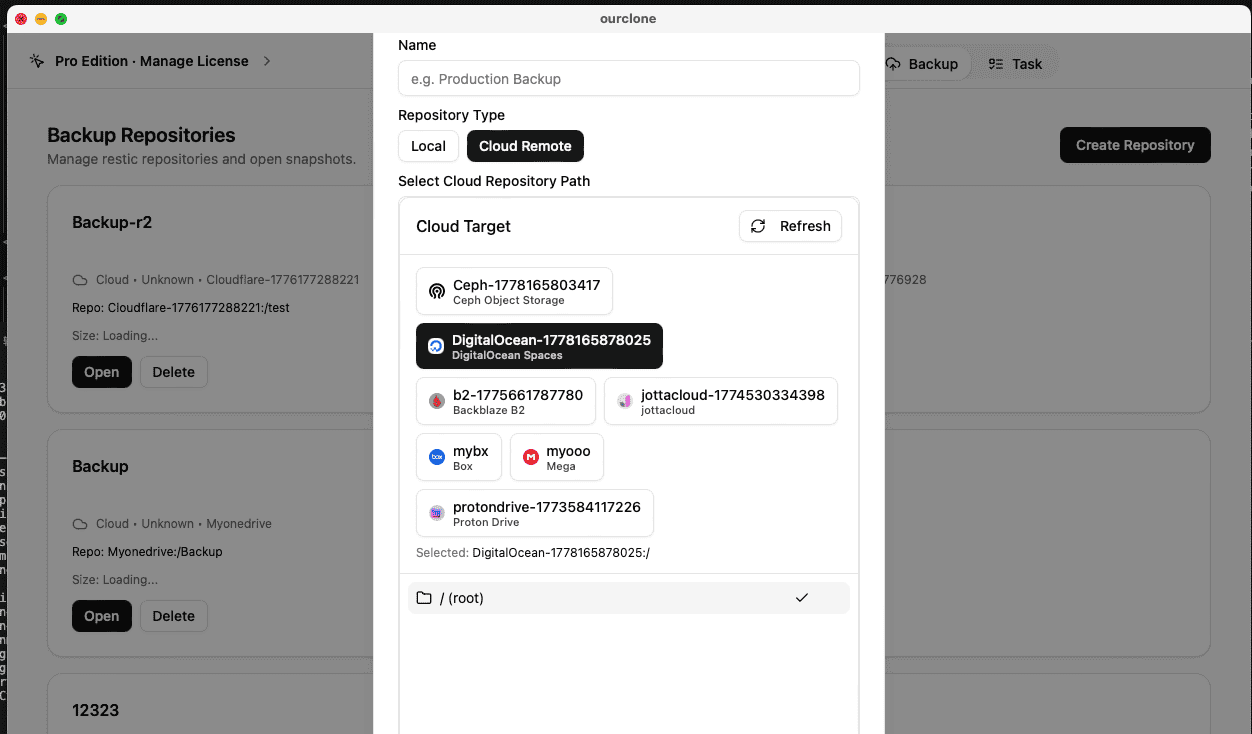1252x734 pixels.
Task: Choose the DigitalOcean-1778165878025 cloud target
Action: tap(539, 346)
